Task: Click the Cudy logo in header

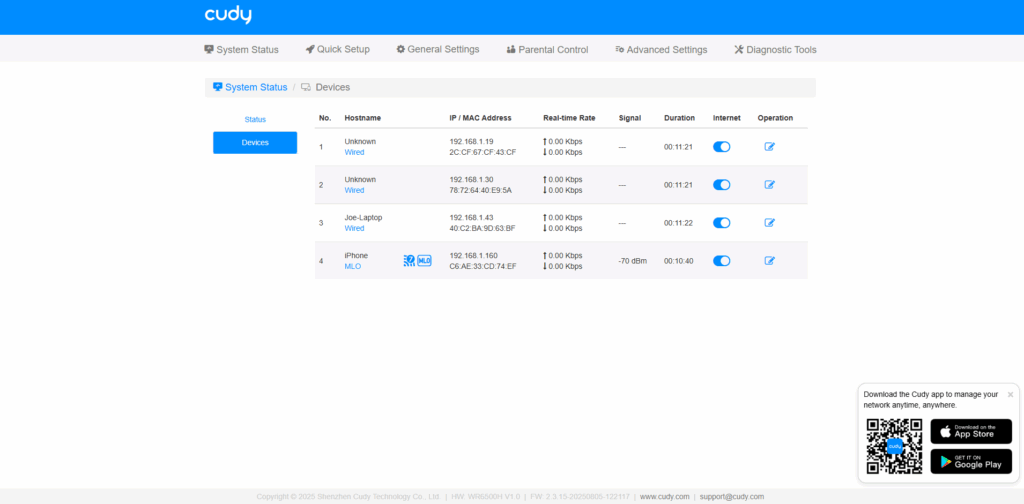Action: pyautogui.click(x=228, y=16)
